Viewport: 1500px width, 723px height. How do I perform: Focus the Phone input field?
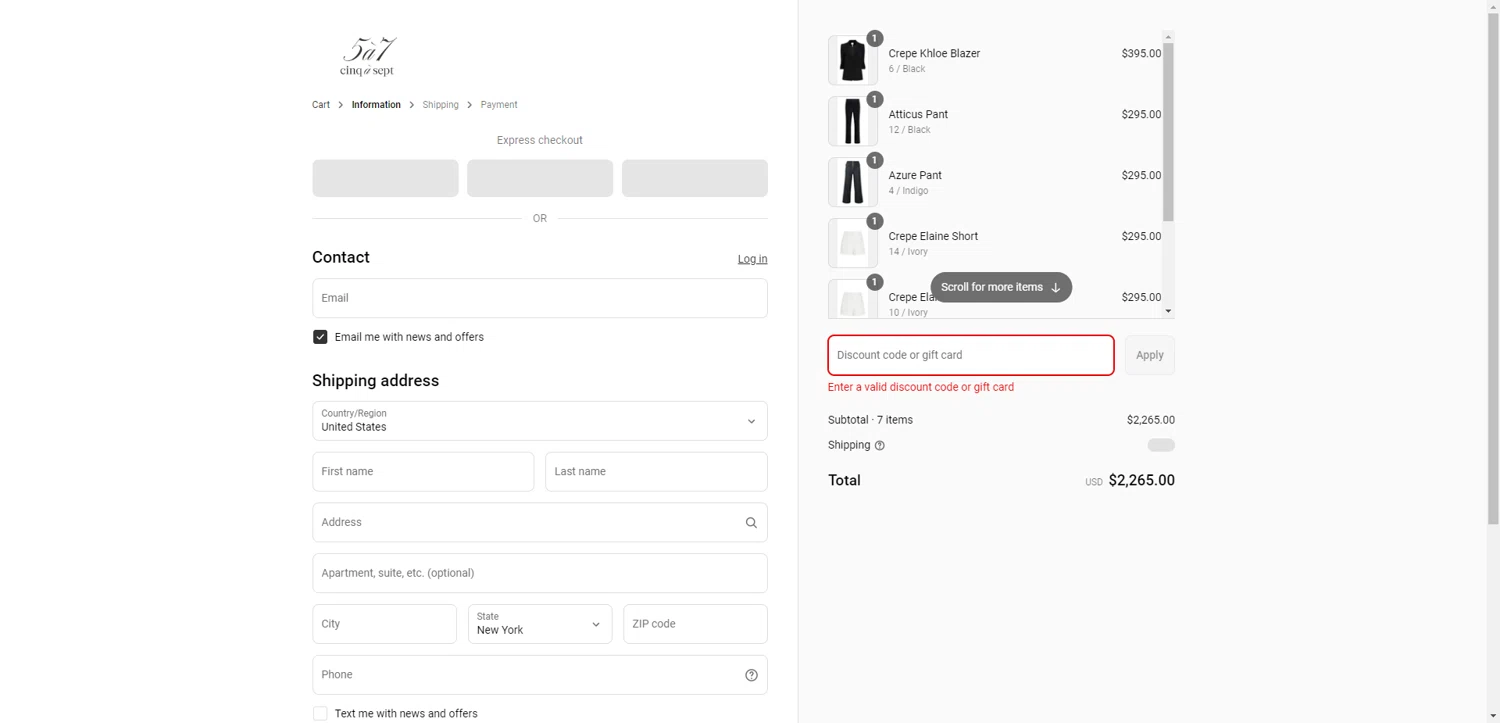coord(540,675)
